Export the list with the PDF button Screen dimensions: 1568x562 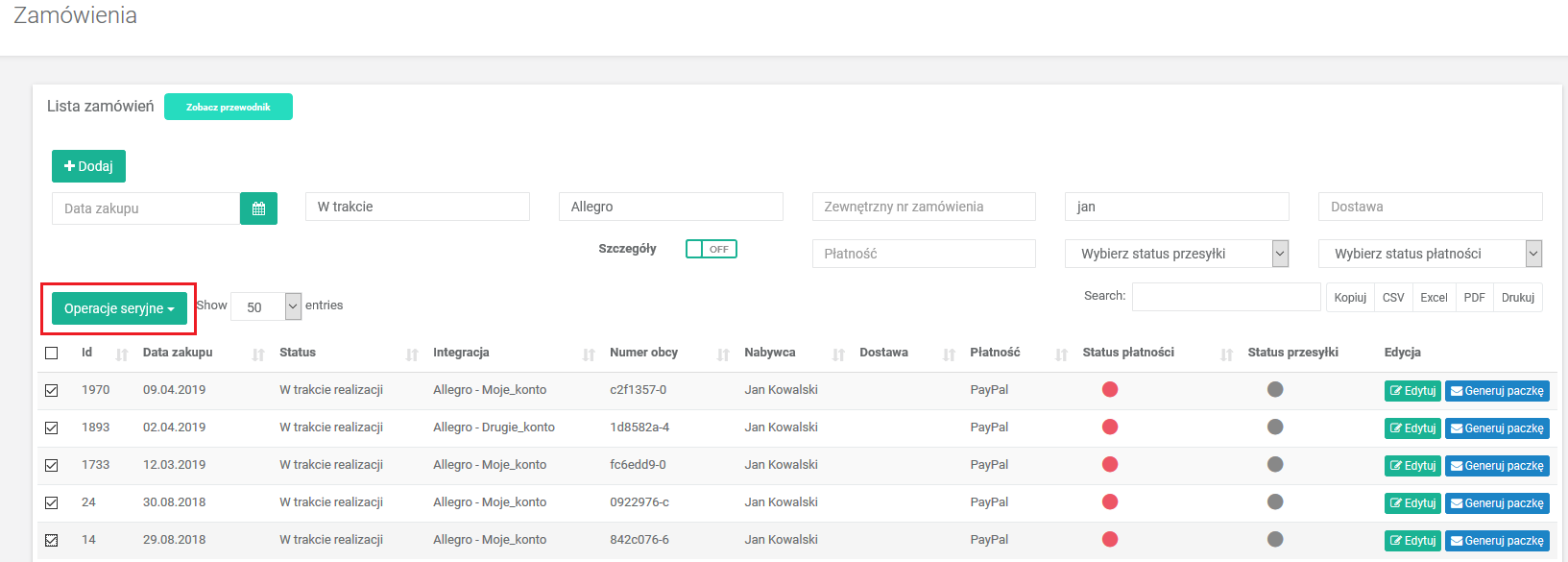click(x=1474, y=298)
